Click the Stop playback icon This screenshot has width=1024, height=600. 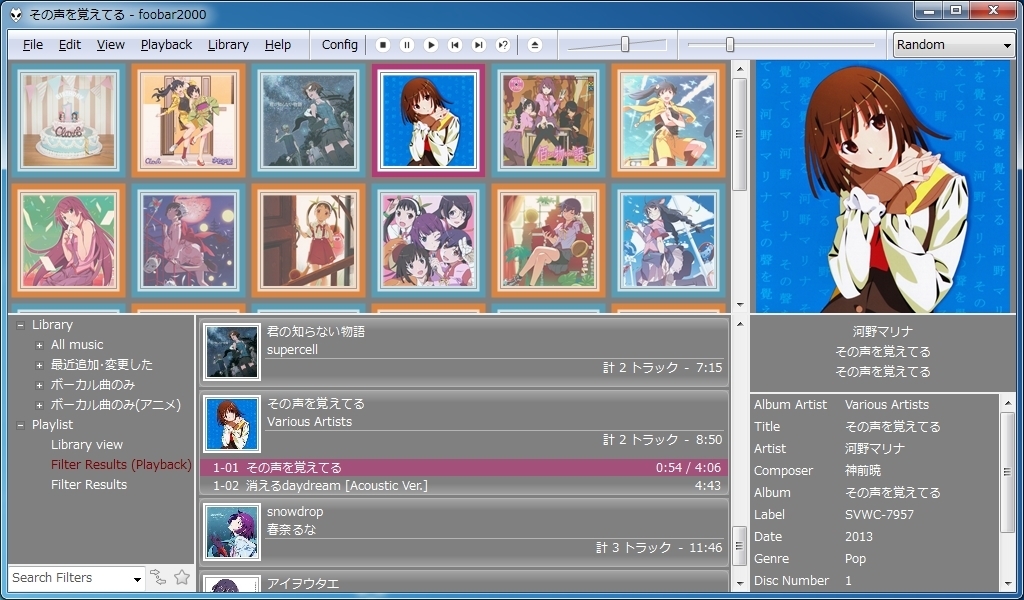coord(383,45)
